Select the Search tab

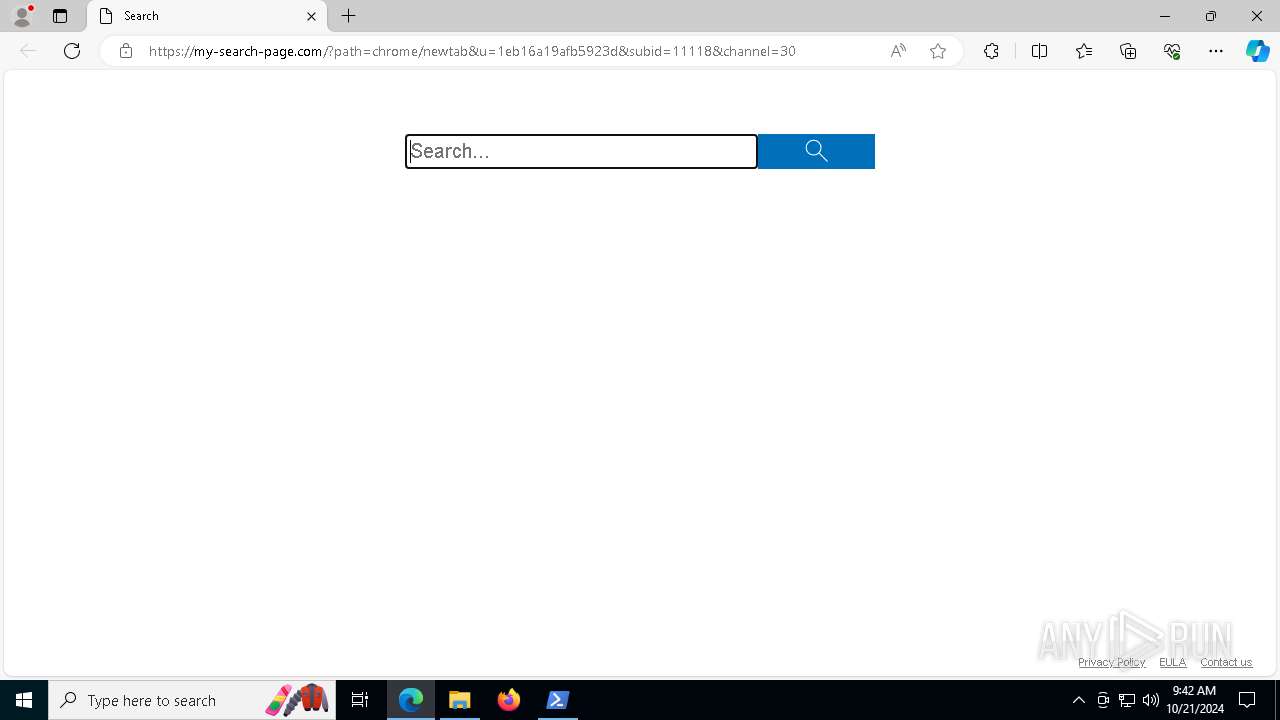pyautogui.click(x=207, y=16)
